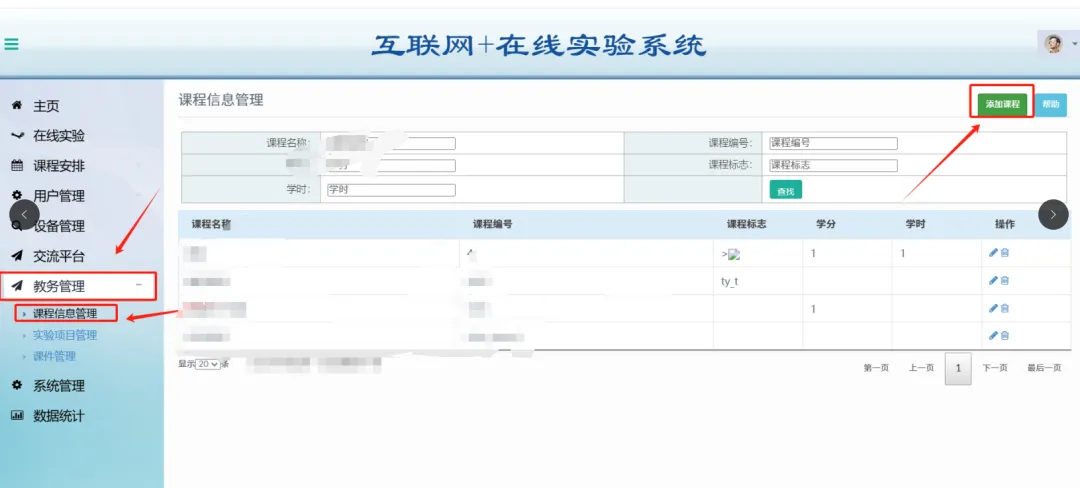The image size is (1080, 488).
Task: Click the gear icon beside 用户管理
Action: pos(17,195)
